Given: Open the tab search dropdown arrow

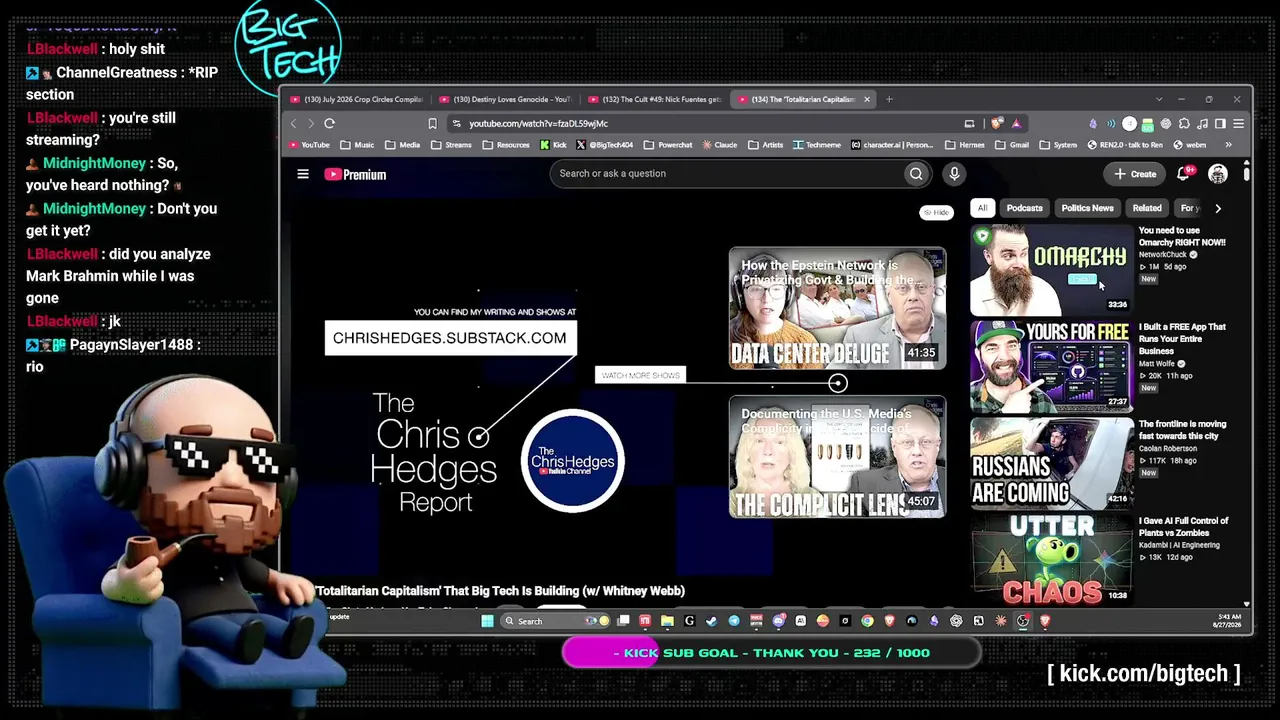Looking at the screenshot, I should pos(1159,99).
